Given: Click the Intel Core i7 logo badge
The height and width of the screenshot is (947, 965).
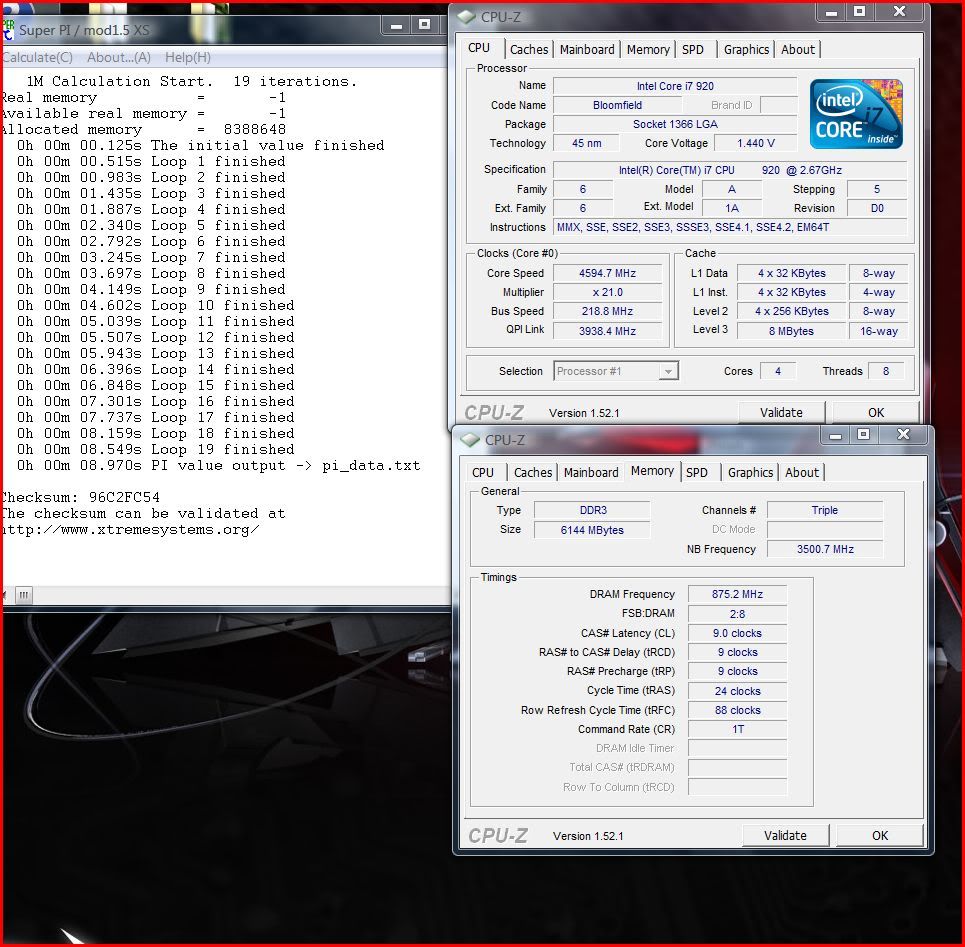Looking at the screenshot, I should tap(856, 114).
